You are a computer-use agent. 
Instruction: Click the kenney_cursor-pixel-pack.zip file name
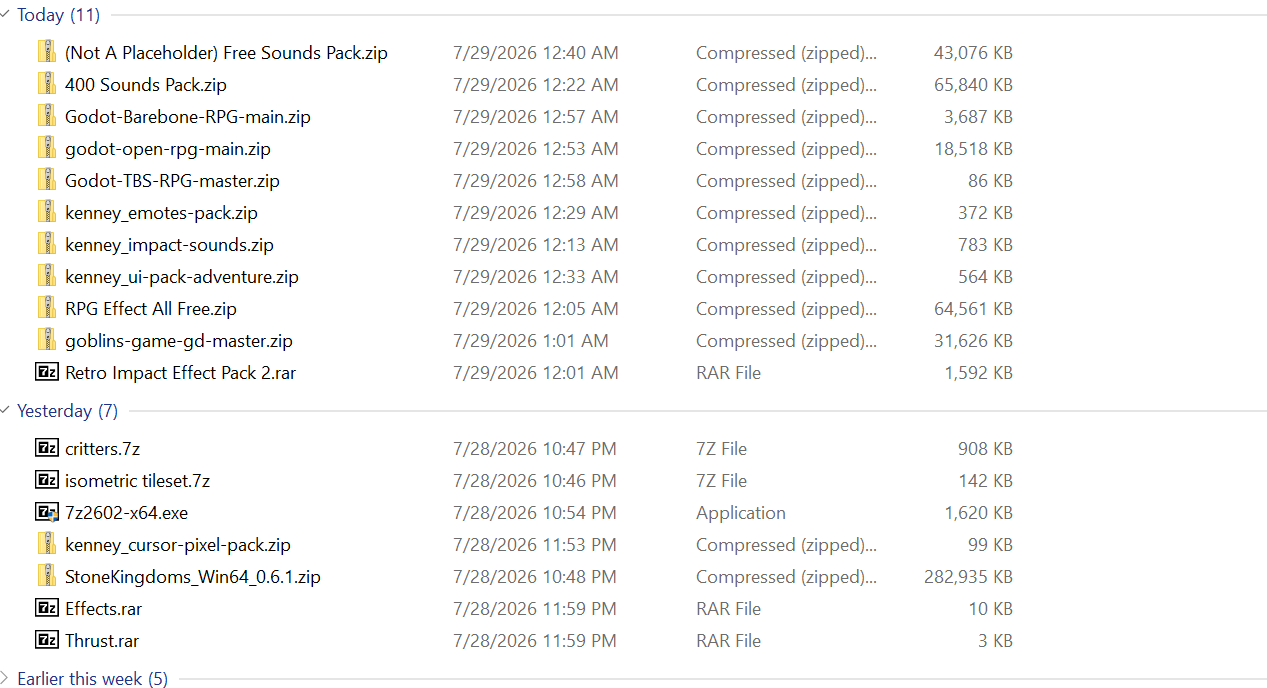coord(178,545)
